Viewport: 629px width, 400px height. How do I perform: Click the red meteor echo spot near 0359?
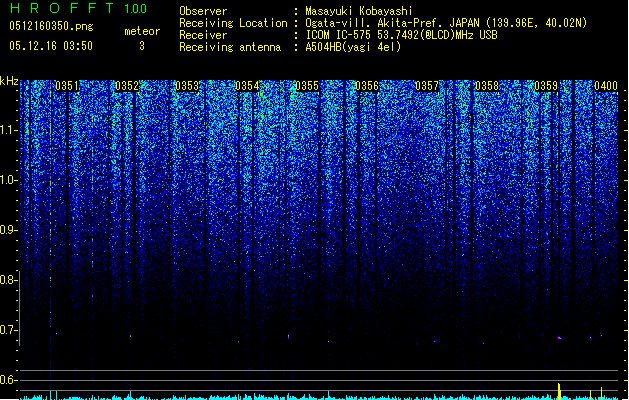tap(560, 338)
